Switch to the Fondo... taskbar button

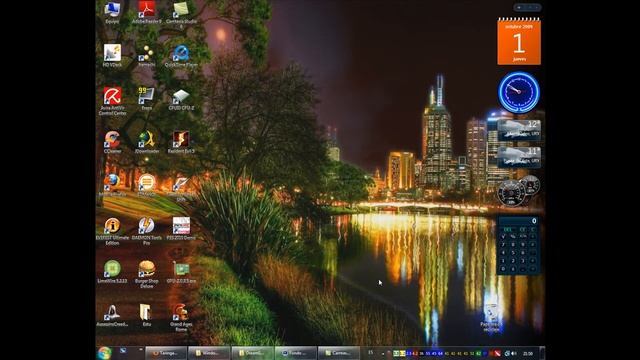[x=295, y=353]
